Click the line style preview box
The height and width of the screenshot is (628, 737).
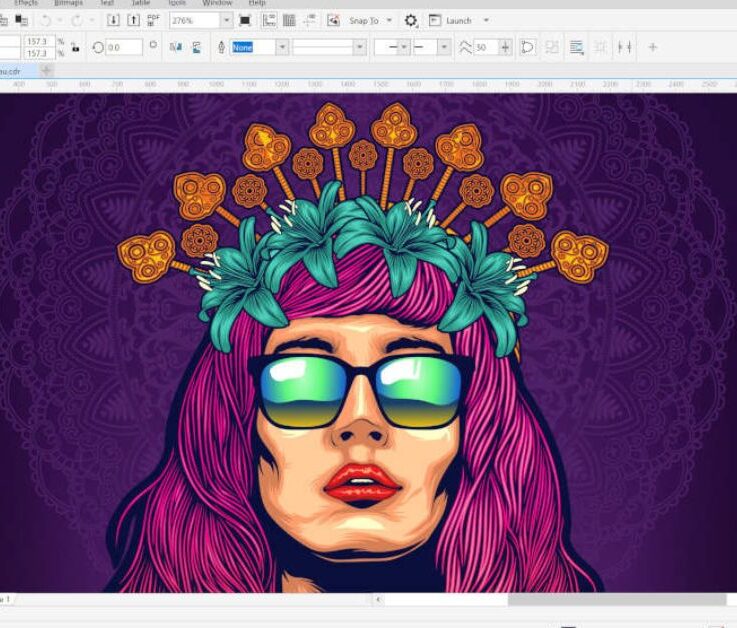pos(322,47)
